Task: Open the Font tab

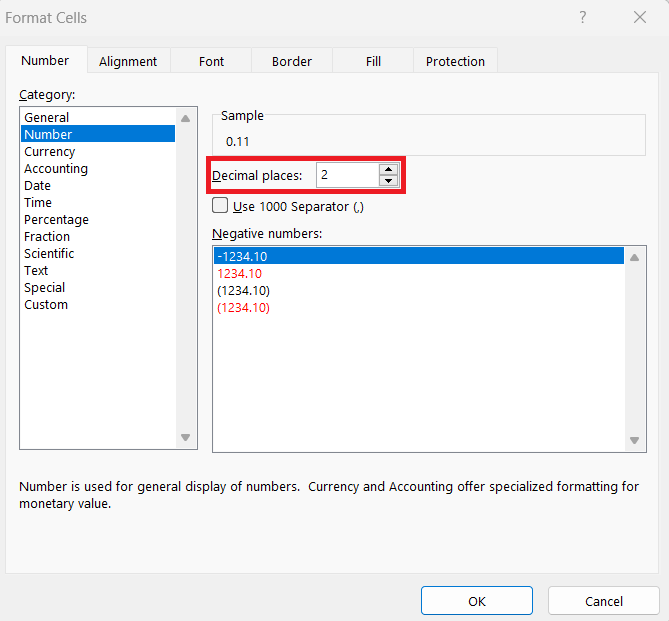Action: pyautogui.click(x=211, y=61)
